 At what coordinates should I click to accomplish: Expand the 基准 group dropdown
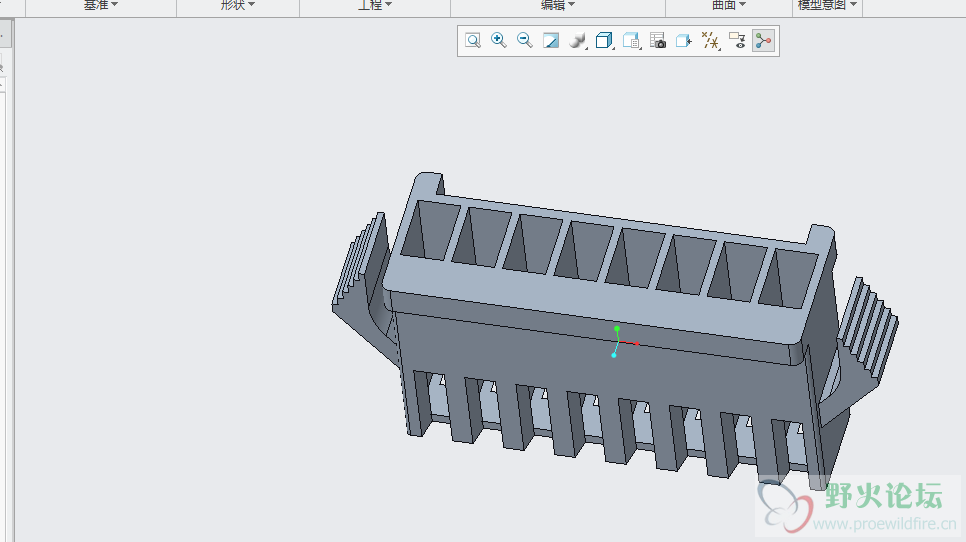click(100, 6)
